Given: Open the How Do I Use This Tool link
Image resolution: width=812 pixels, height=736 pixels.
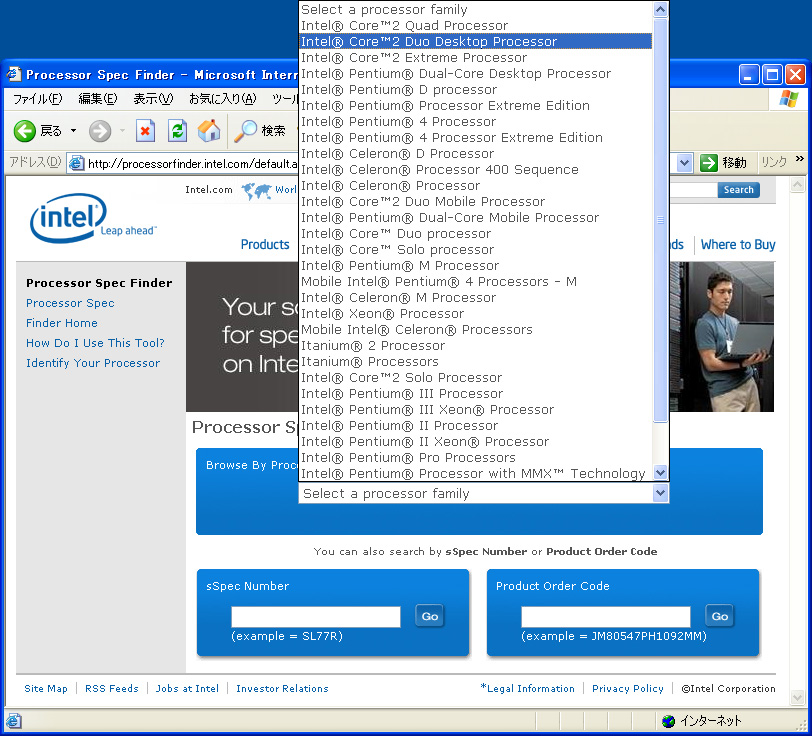Looking at the screenshot, I should 95,343.
